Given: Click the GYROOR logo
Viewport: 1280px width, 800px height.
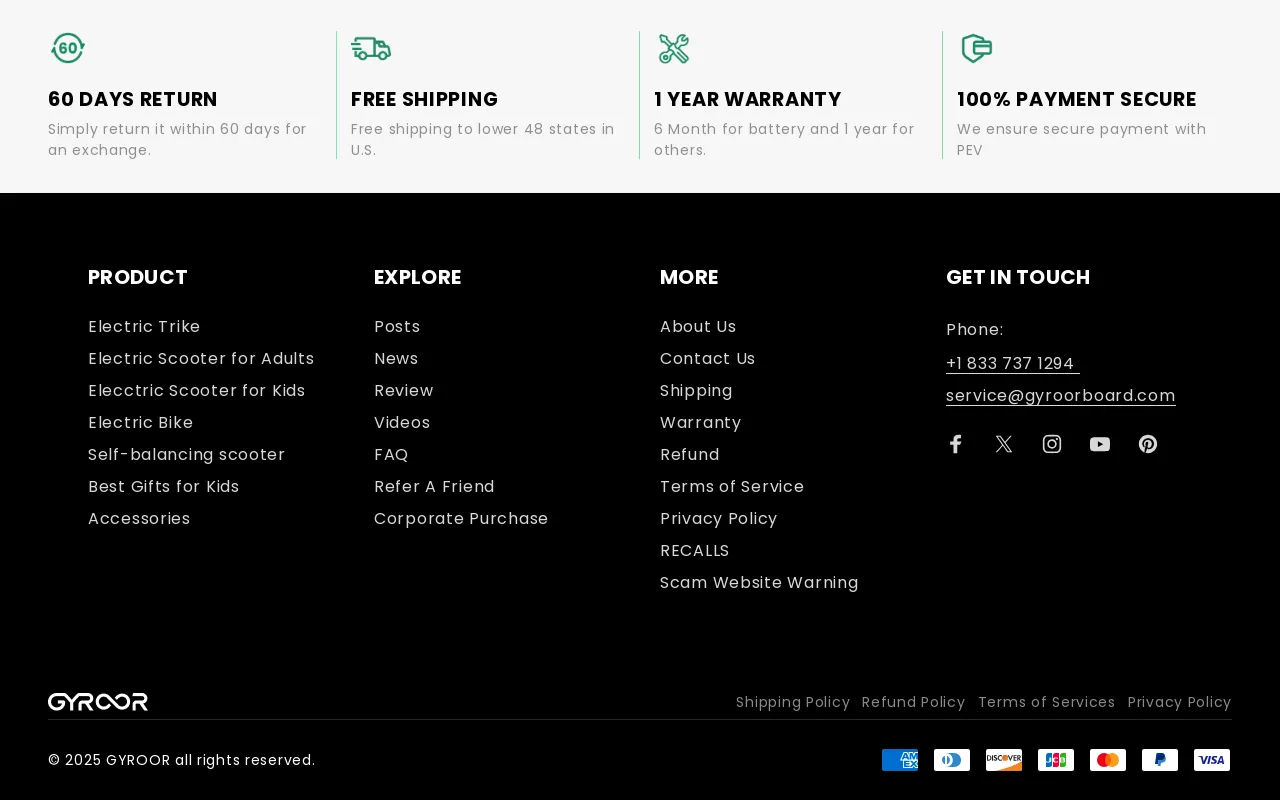Looking at the screenshot, I should (x=98, y=701).
